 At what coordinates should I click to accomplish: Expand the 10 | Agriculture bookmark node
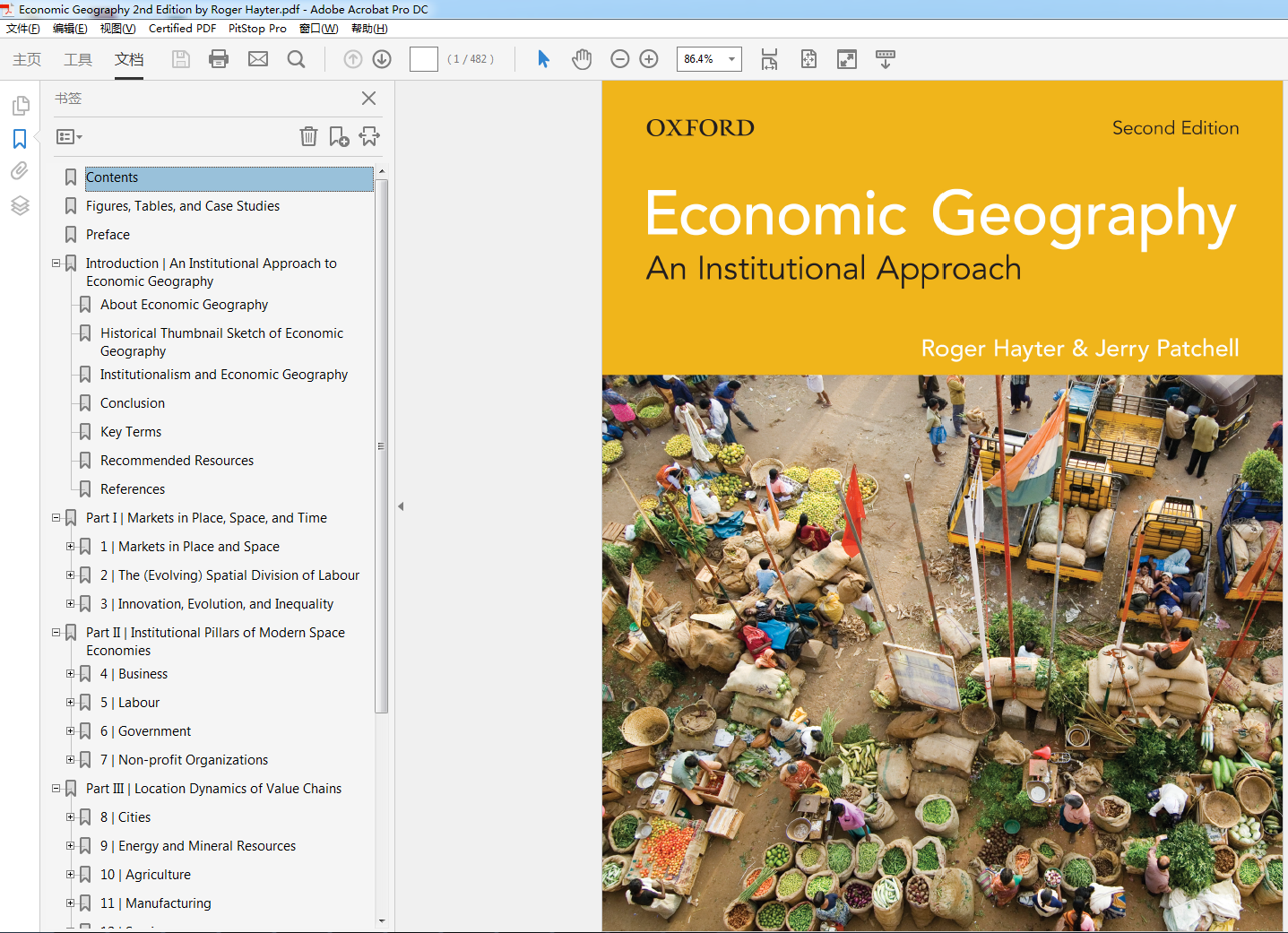[x=71, y=875]
